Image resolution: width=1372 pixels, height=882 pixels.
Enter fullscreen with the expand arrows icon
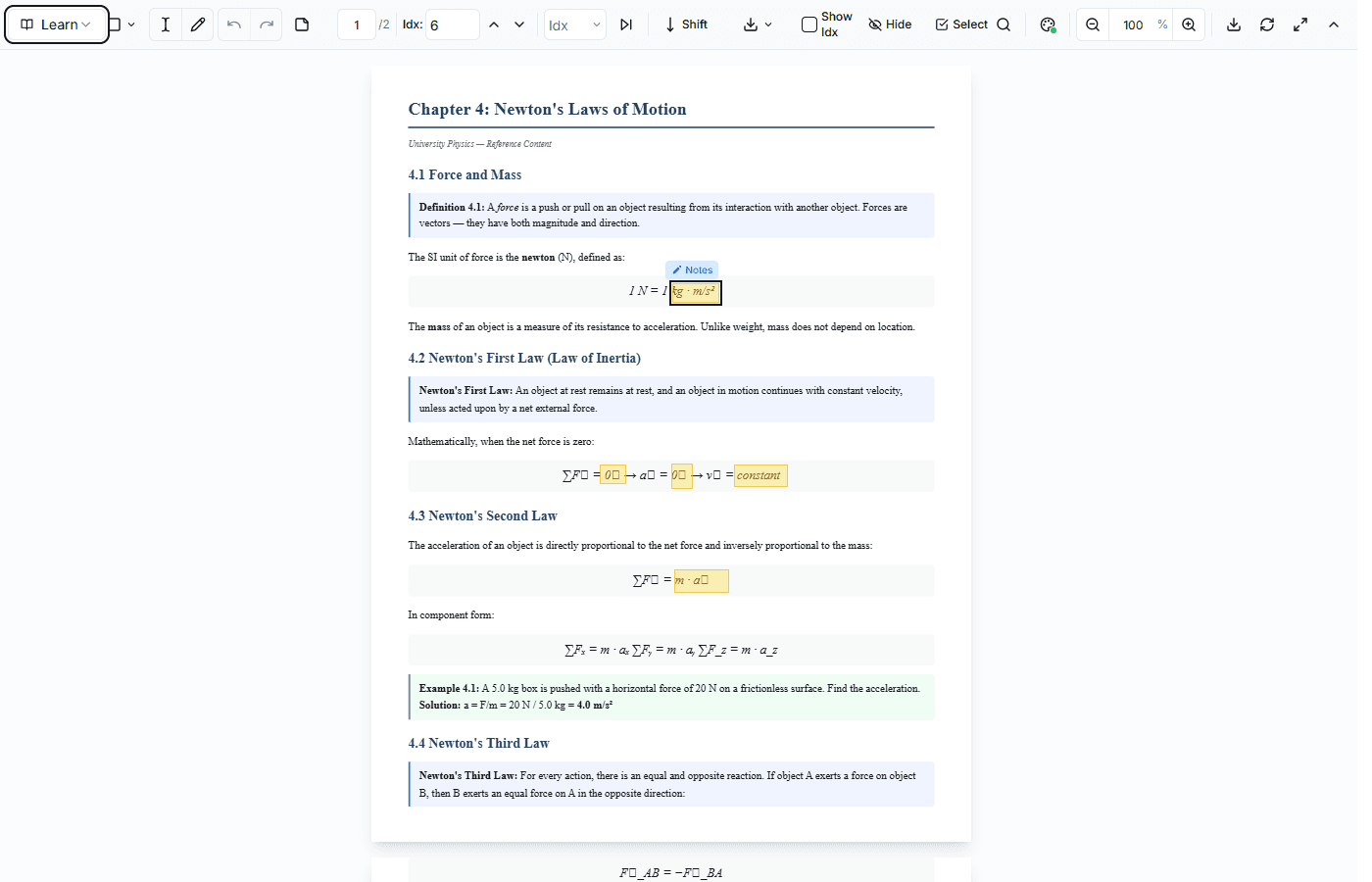click(x=1300, y=24)
